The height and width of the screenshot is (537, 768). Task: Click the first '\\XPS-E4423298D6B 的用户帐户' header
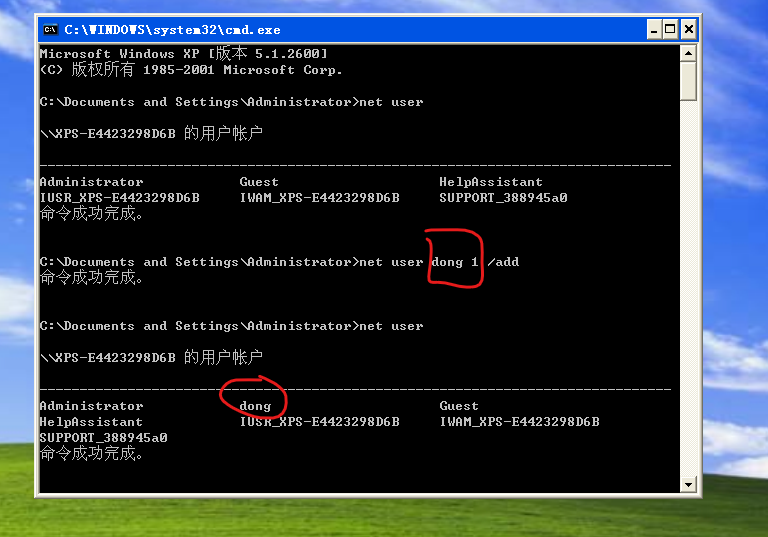point(151,133)
